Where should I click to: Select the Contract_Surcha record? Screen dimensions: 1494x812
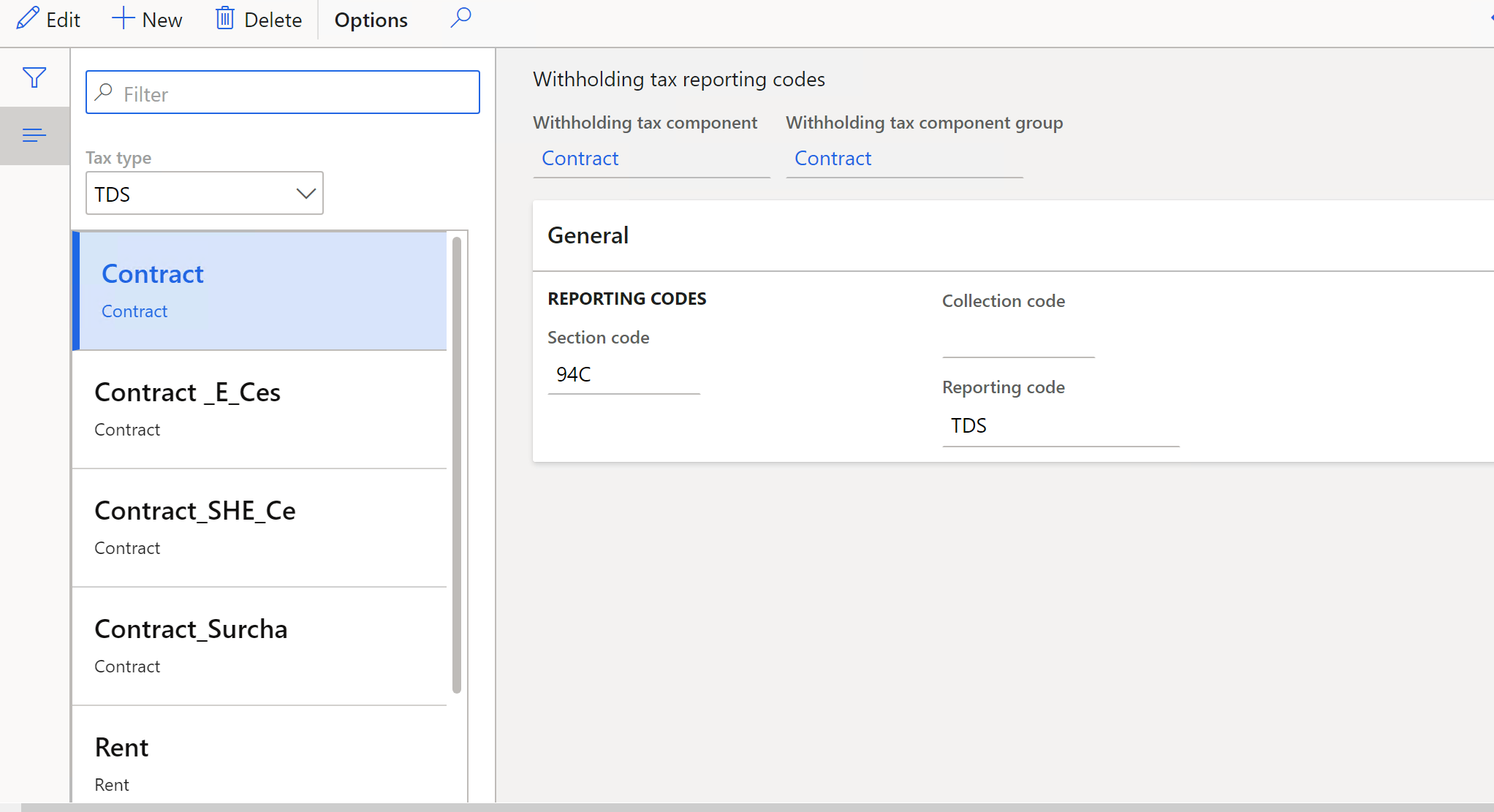(x=259, y=646)
